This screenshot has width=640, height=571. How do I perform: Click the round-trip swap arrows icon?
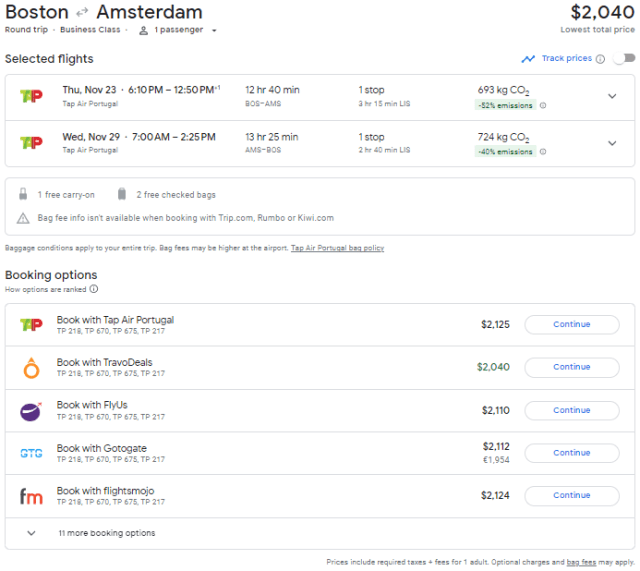(x=82, y=13)
